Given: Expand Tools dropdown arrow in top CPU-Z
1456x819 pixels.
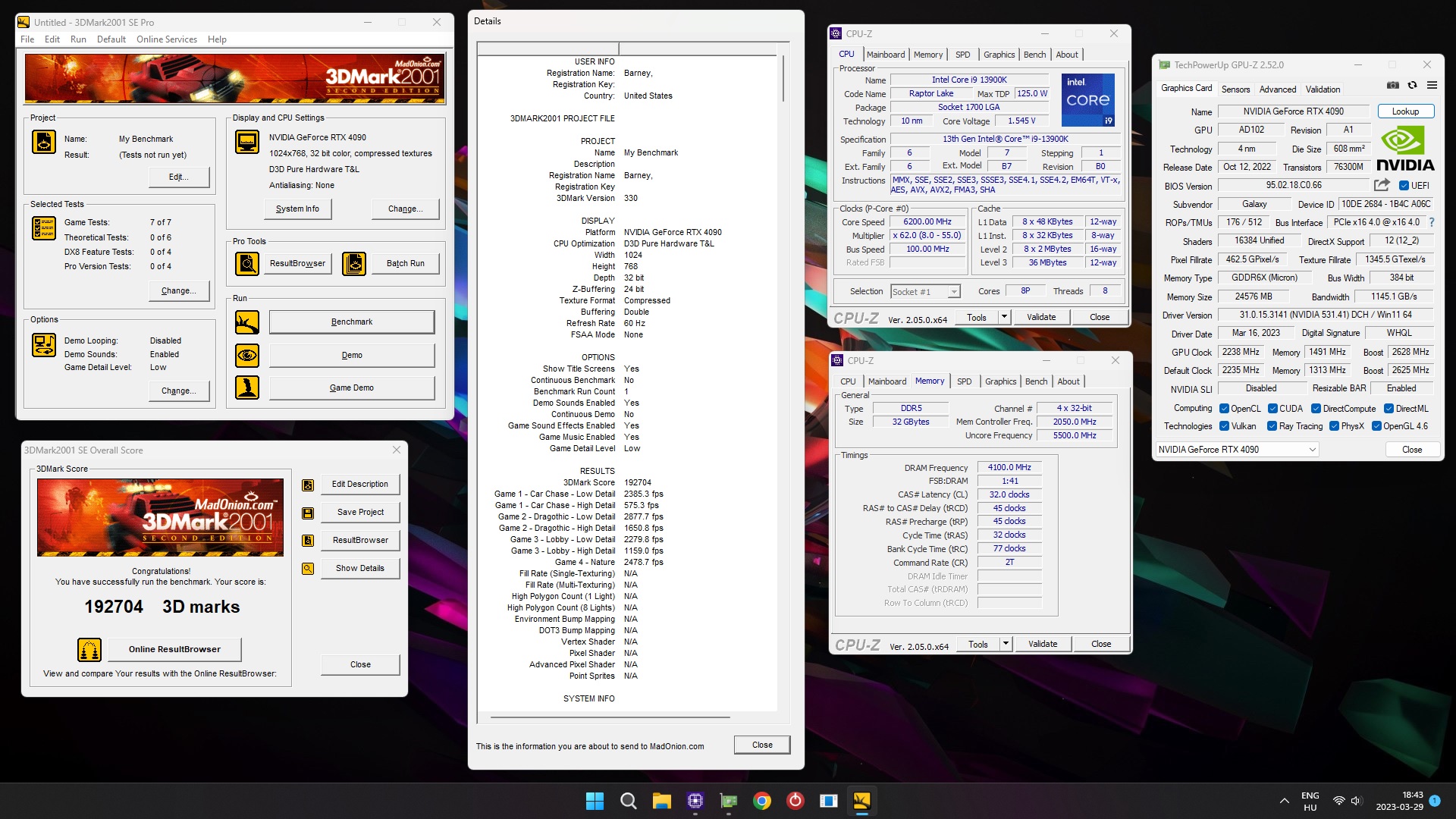Looking at the screenshot, I should [x=1004, y=317].
